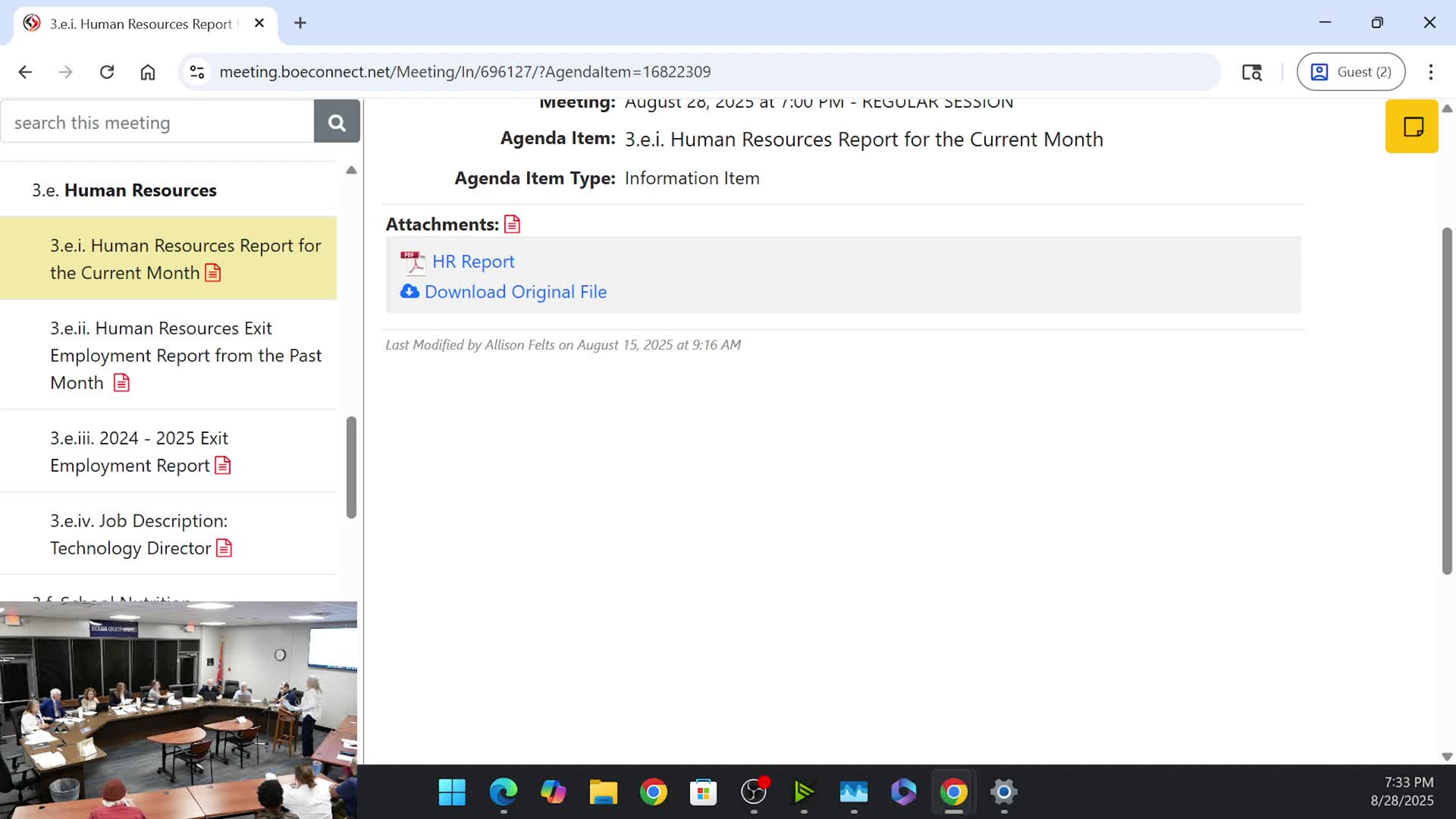Open the browser site information icon
Viewport: 1456px width, 819px height.
197,72
